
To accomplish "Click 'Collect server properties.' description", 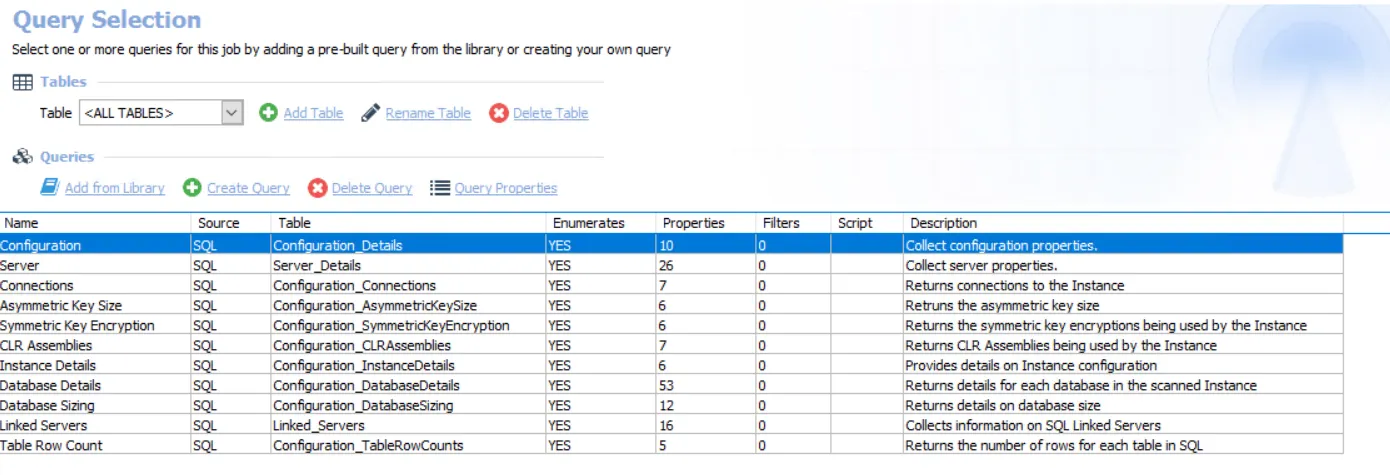I will tap(981, 265).
